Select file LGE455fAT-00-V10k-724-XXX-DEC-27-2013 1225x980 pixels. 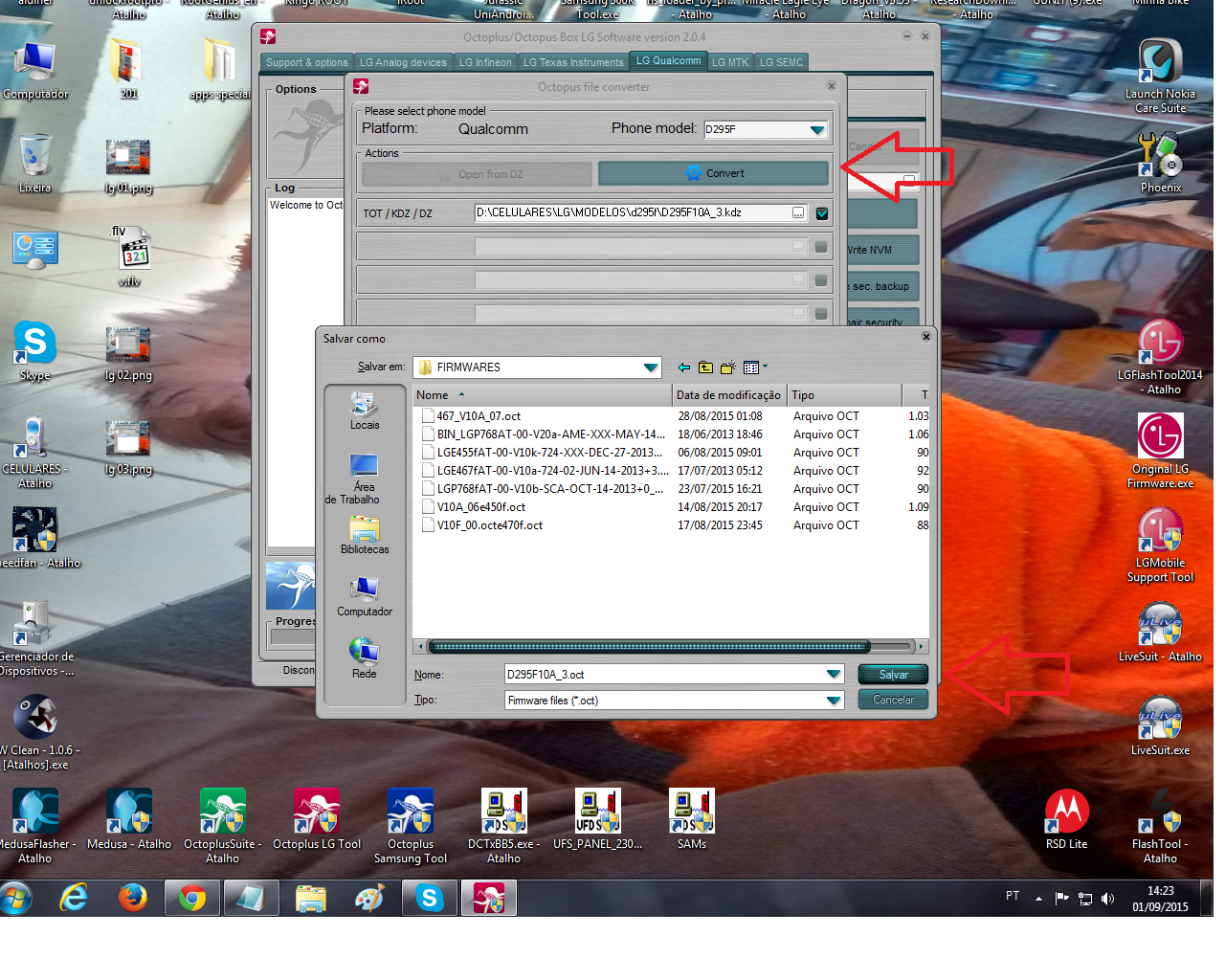click(550, 453)
